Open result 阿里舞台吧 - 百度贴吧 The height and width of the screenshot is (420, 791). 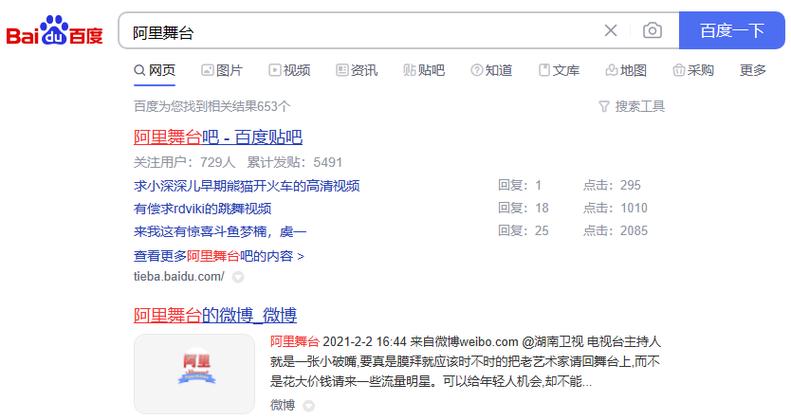[218, 137]
